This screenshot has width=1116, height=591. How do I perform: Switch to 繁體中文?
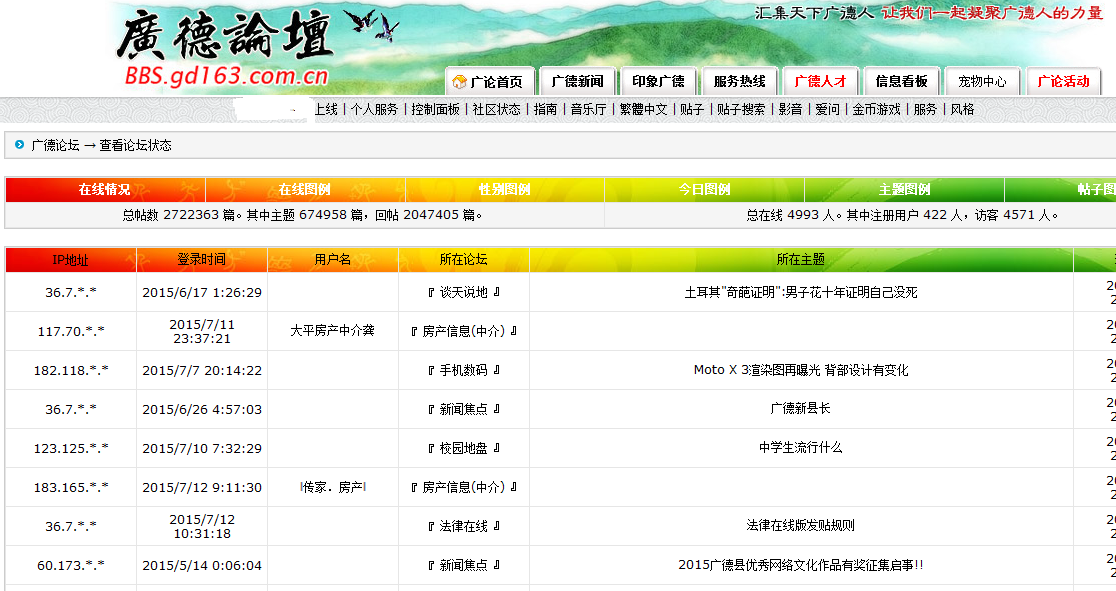point(643,109)
